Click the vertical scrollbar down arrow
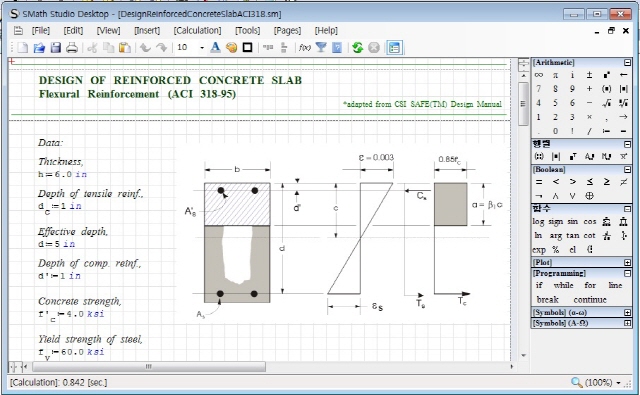The width and height of the screenshot is (640, 395). tap(523, 355)
